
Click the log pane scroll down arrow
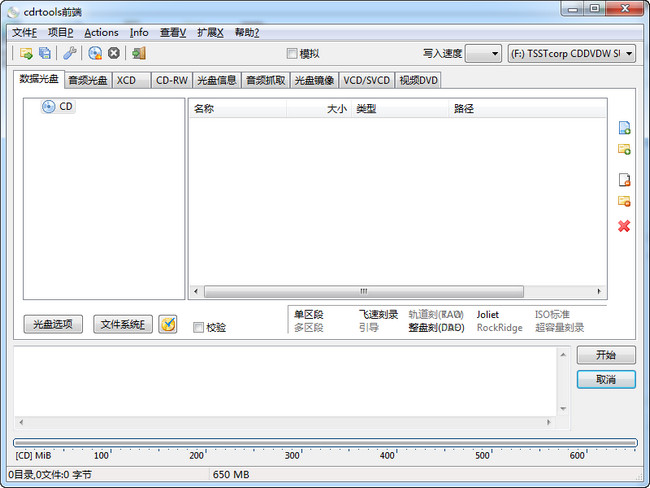(563, 409)
